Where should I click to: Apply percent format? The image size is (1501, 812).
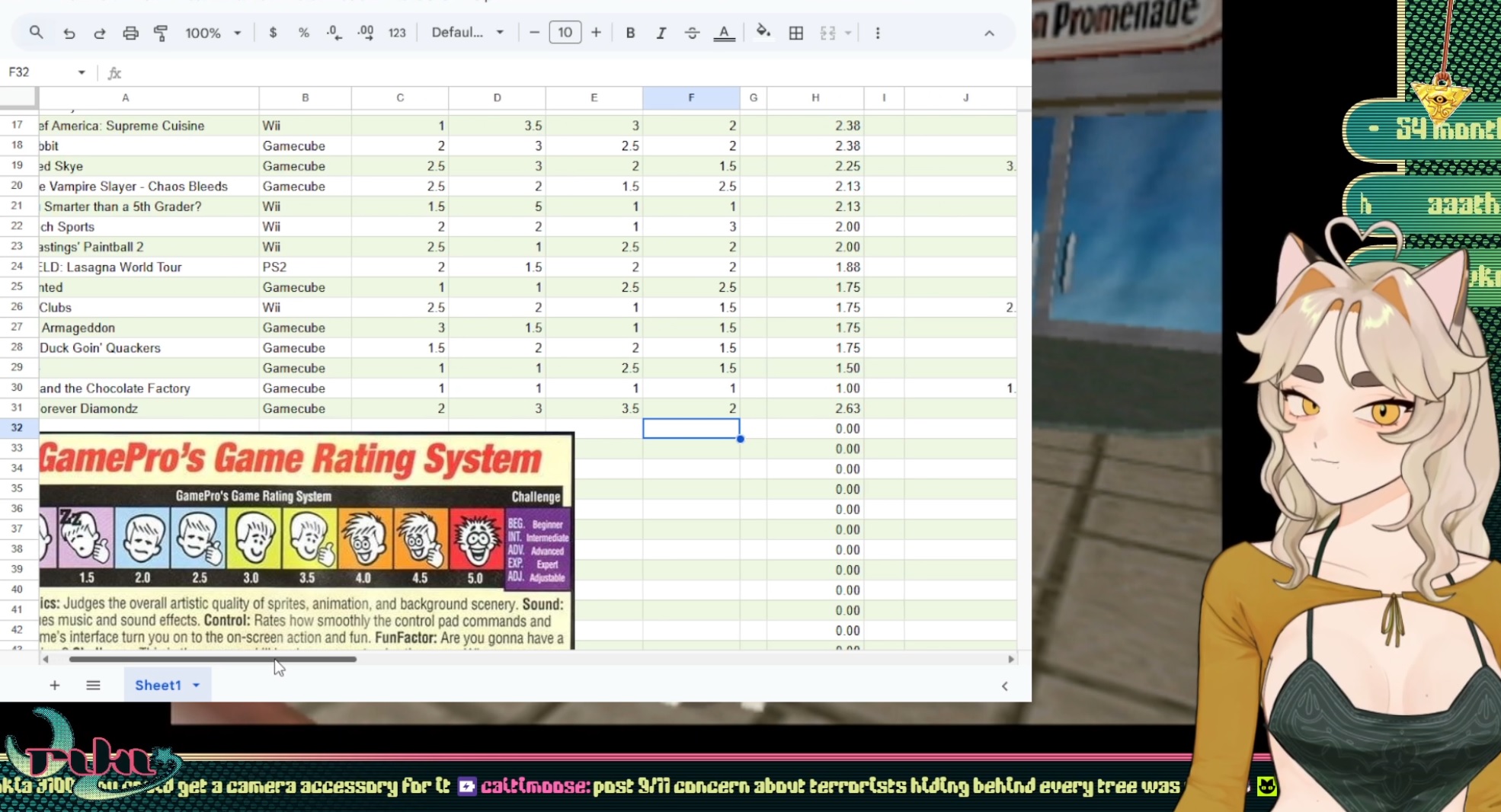[x=303, y=33]
